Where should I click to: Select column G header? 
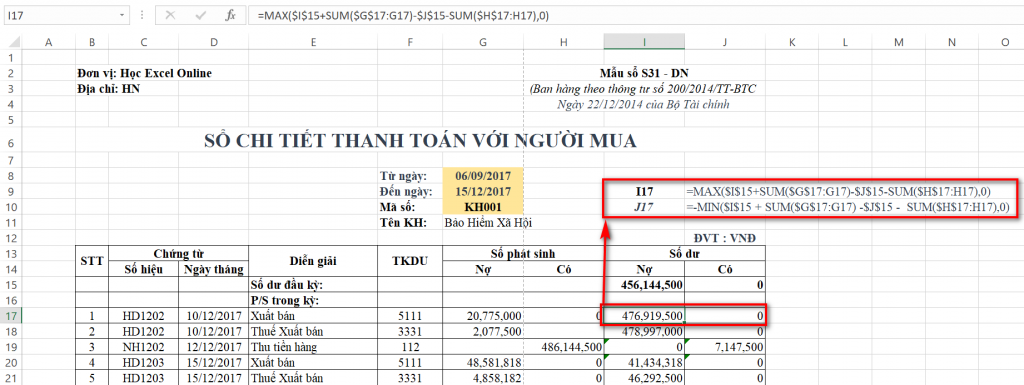tap(483, 42)
